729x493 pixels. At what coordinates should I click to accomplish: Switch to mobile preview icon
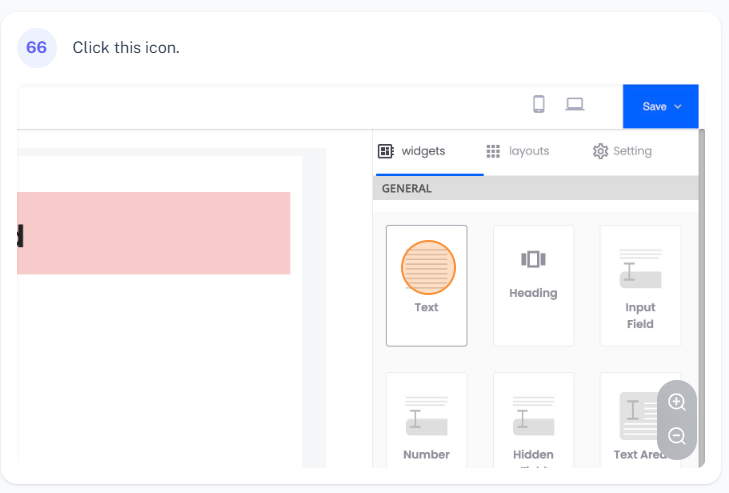539,104
